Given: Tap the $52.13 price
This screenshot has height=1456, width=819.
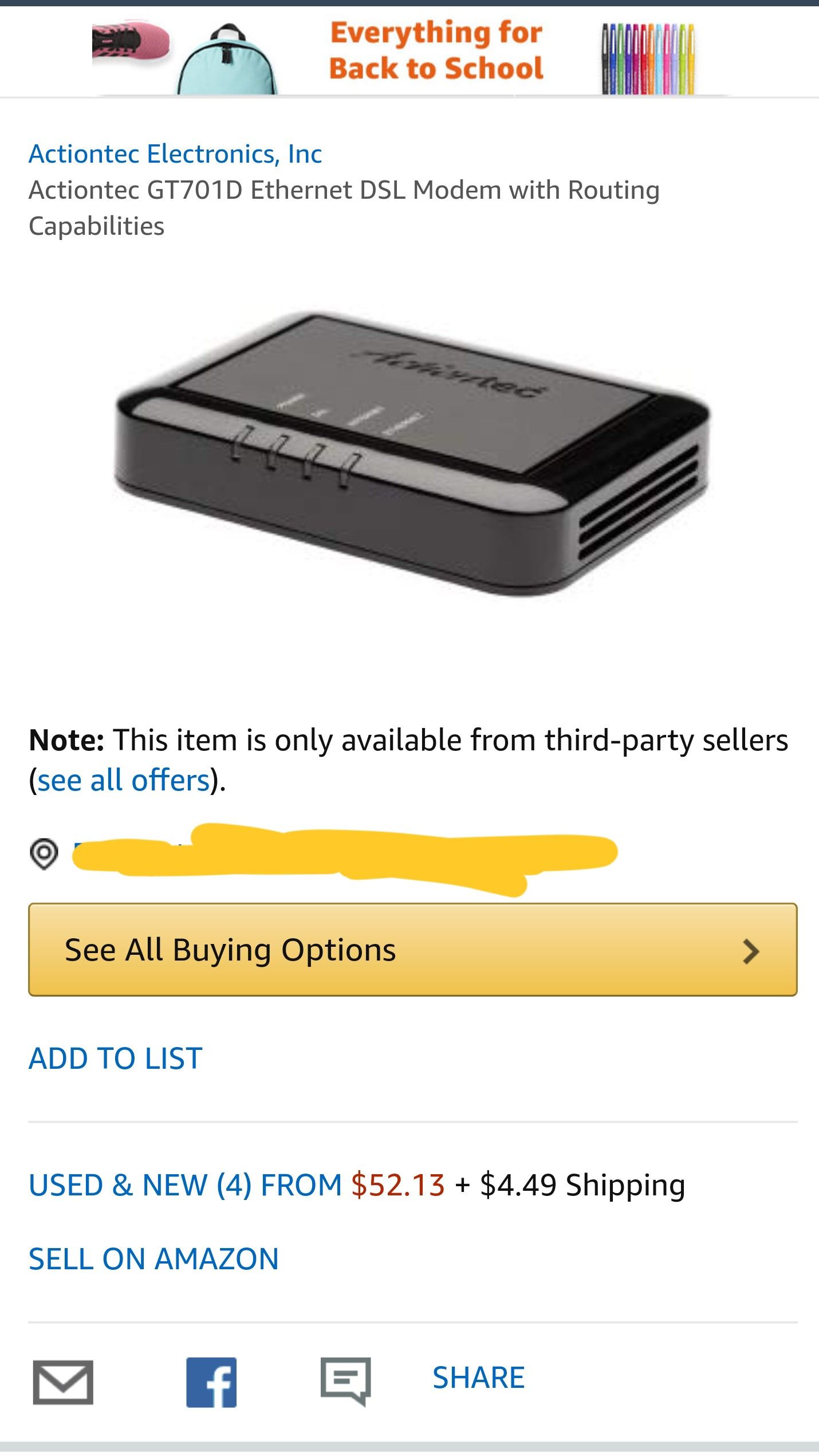Looking at the screenshot, I should point(398,1185).
